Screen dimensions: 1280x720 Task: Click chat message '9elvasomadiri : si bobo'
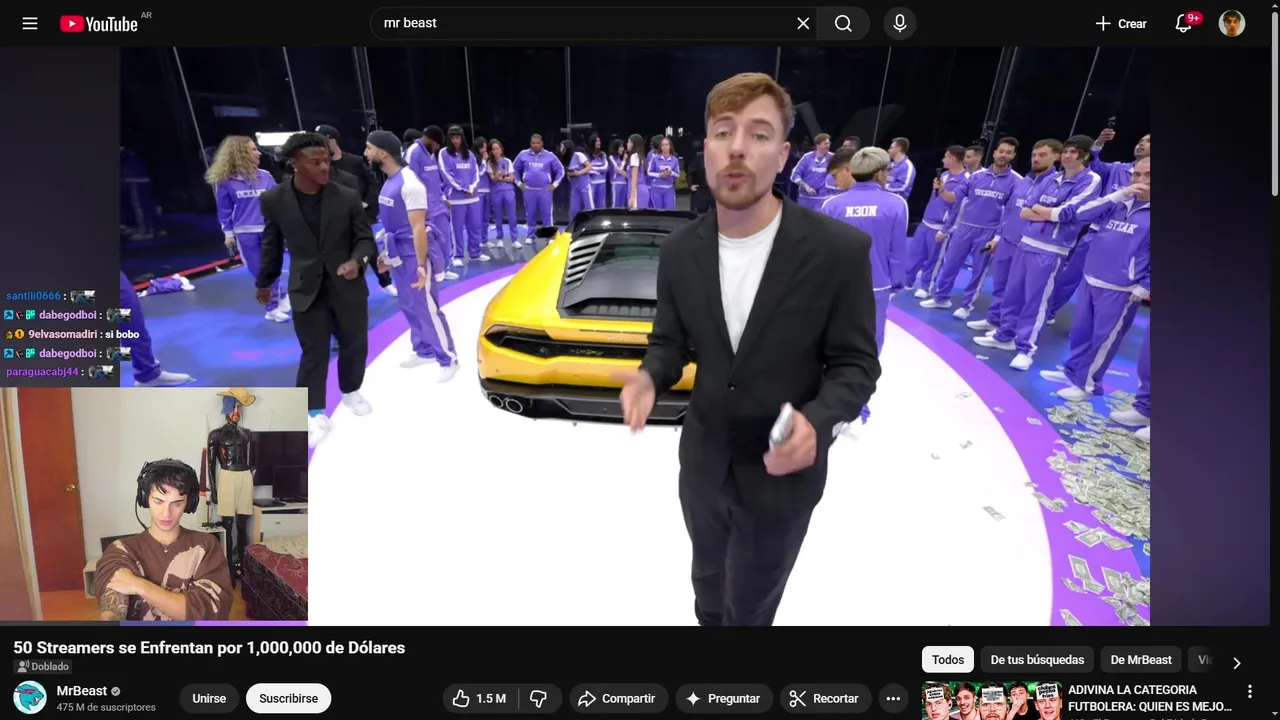(x=72, y=334)
